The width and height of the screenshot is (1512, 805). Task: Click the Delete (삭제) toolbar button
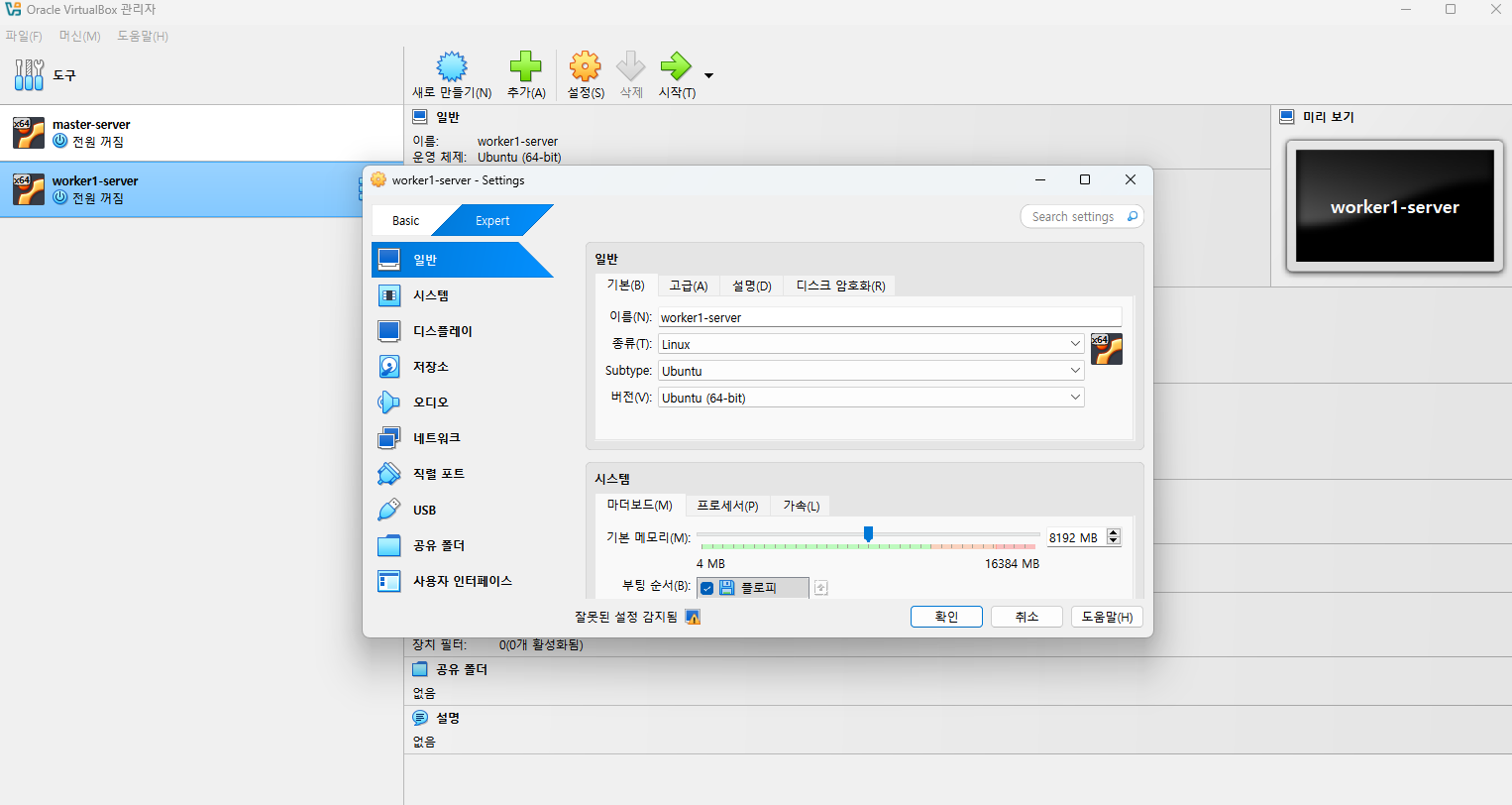[x=631, y=75]
